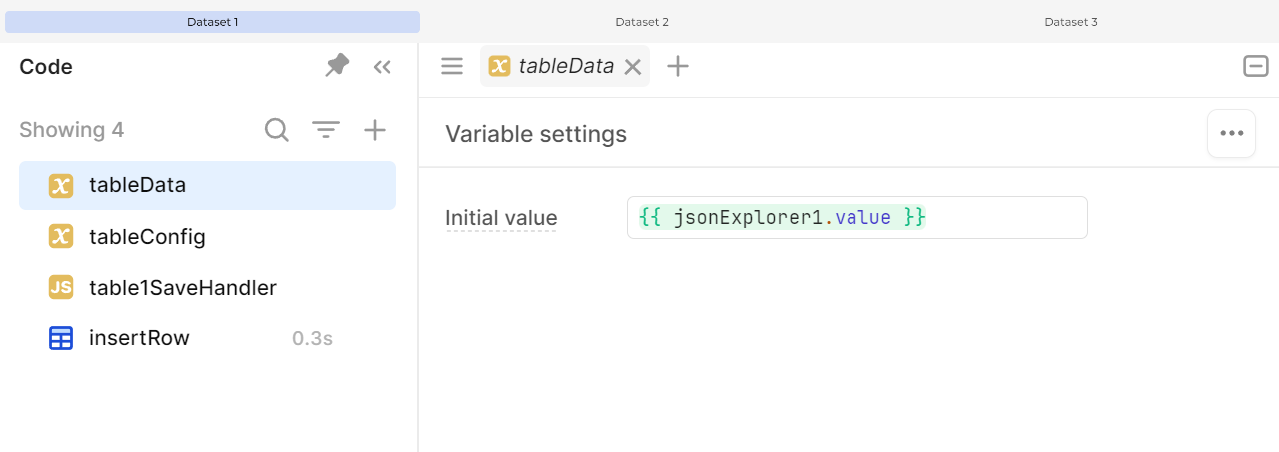Viewport: 1279px width, 452px height.
Task: Minimize the code editor pane
Action: pyautogui.click(x=1255, y=66)
